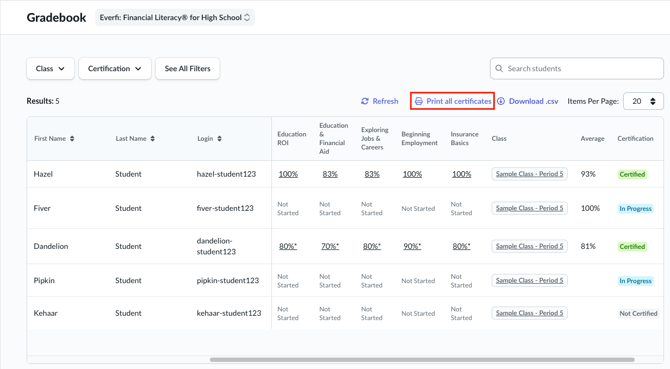Open Dandelion's 70%* score link

[330, 246]
